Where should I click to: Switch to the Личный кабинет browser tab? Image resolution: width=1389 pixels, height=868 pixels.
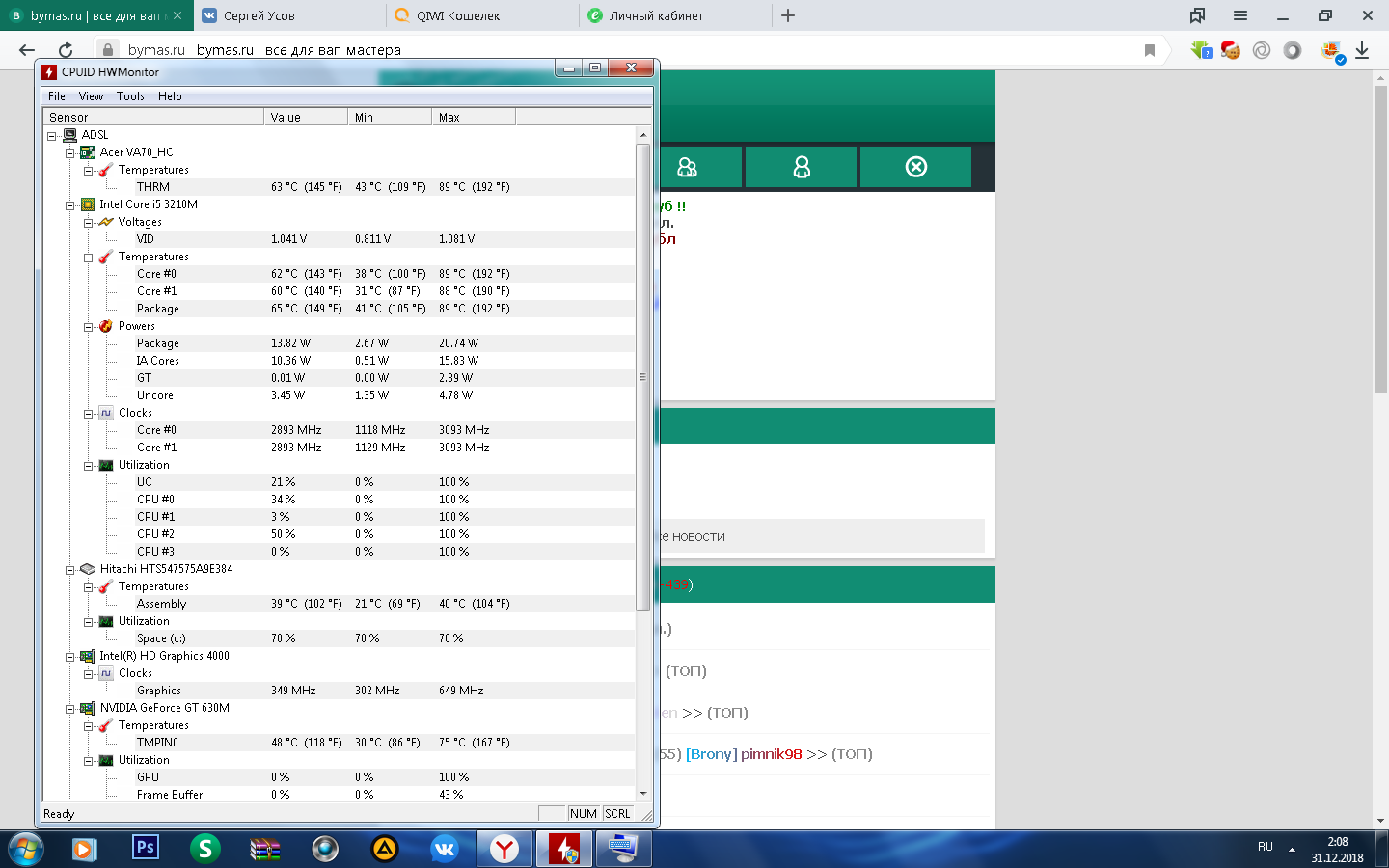click(675, 15)
